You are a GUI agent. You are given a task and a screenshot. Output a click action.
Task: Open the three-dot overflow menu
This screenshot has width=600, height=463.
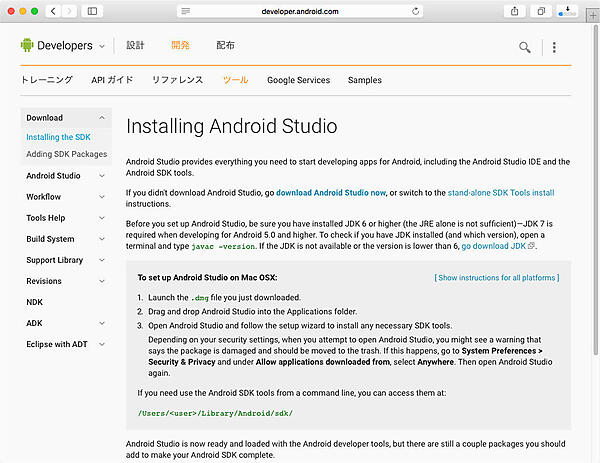554,47
